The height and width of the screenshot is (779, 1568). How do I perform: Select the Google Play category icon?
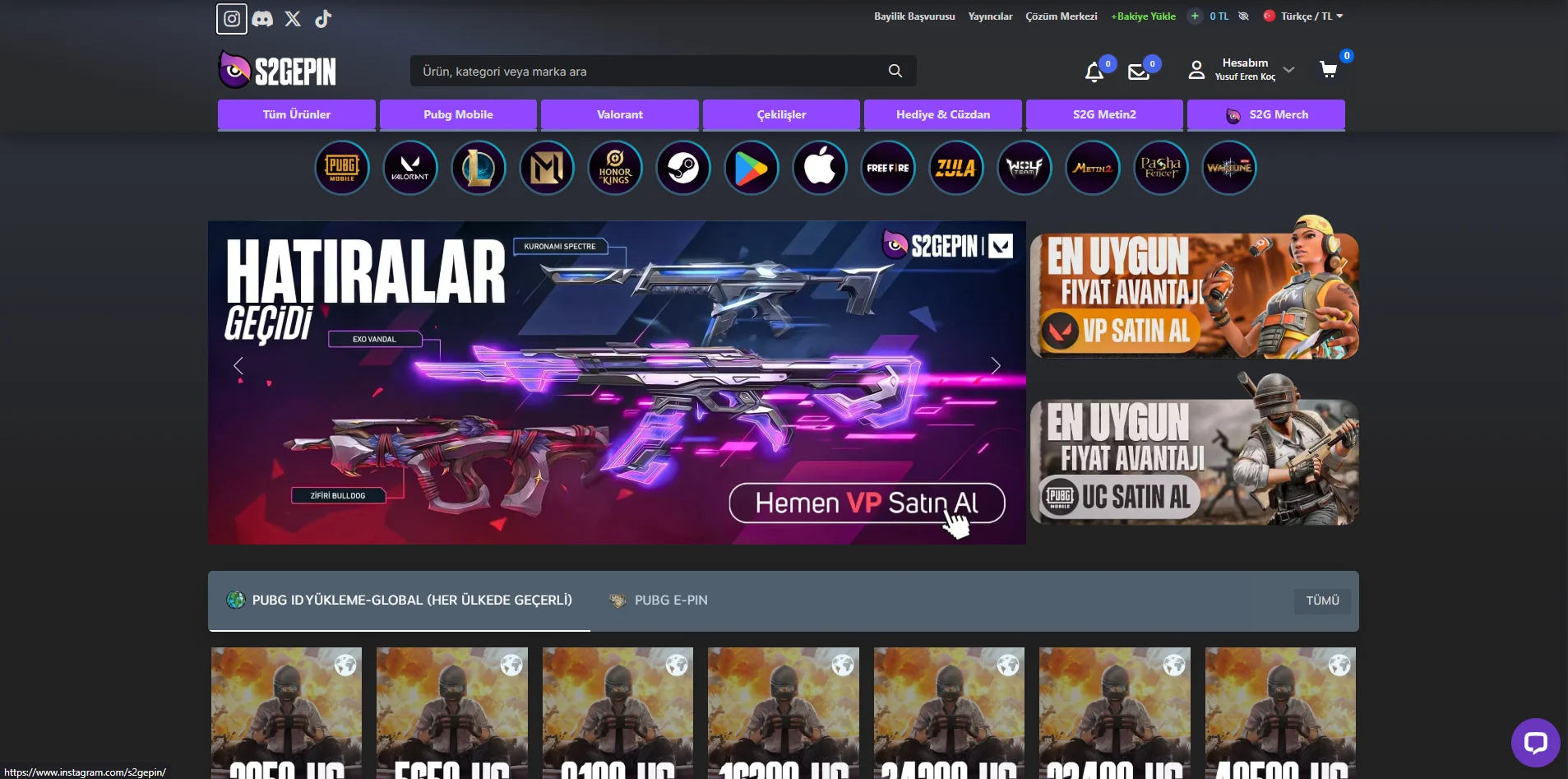(751, 168)
